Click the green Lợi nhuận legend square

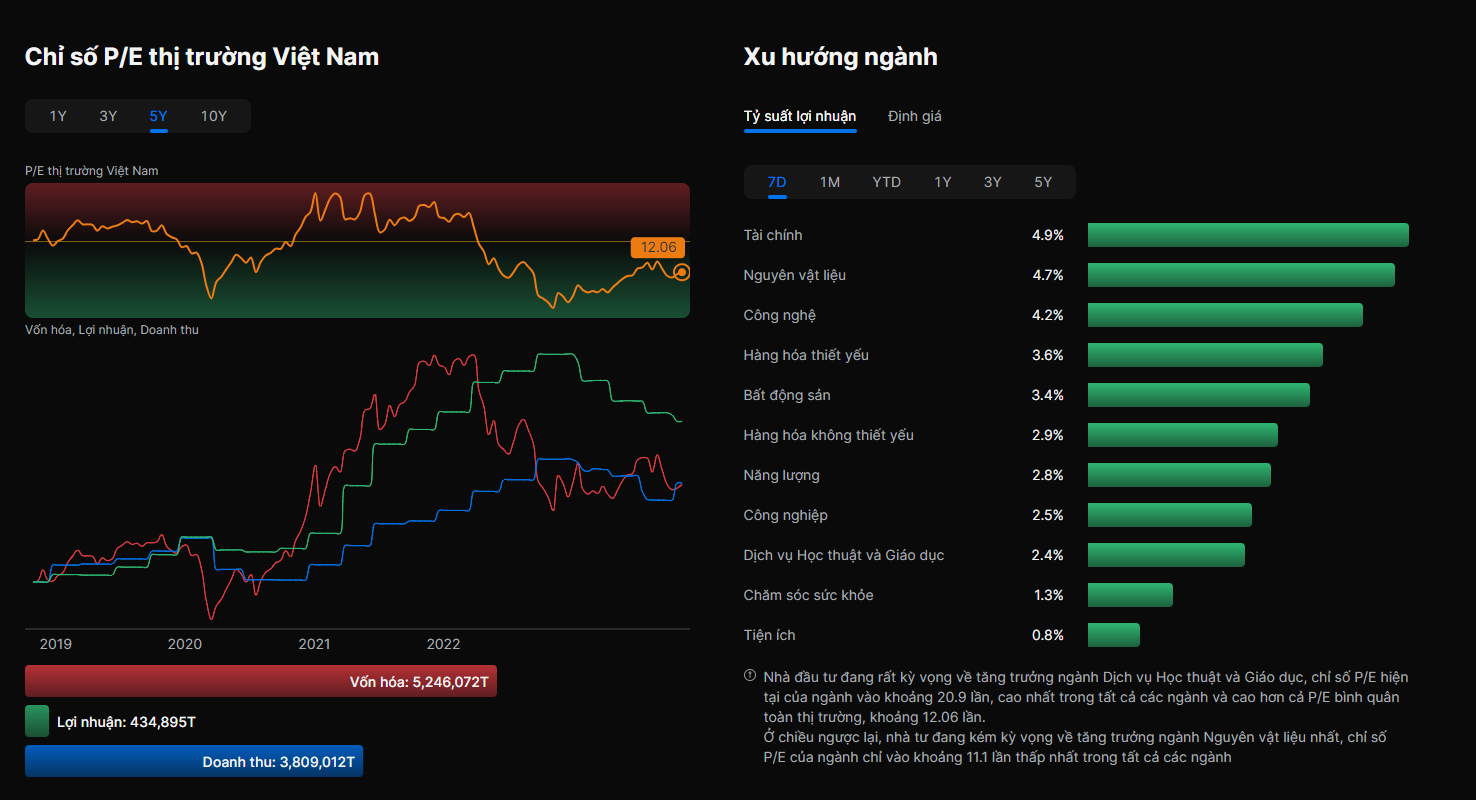tap(37, 721)
